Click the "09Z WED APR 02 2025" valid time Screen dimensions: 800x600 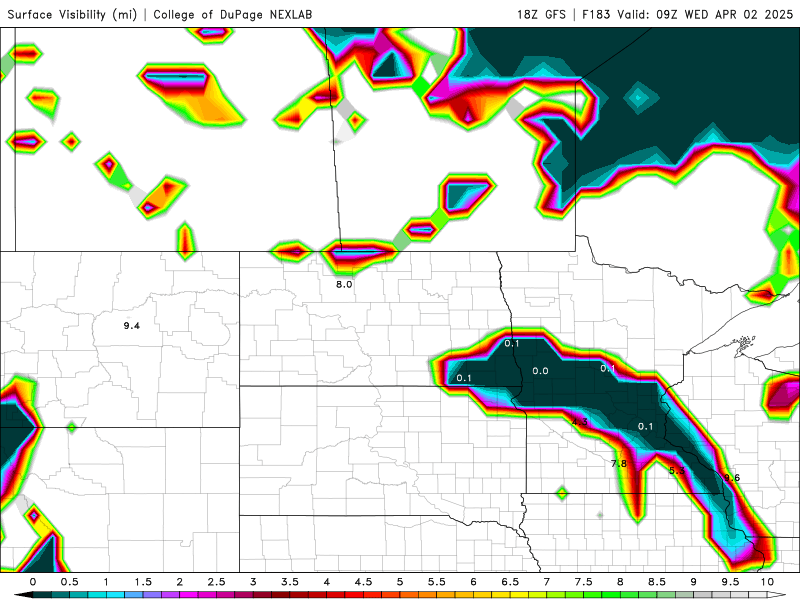(x=724, y=14)
